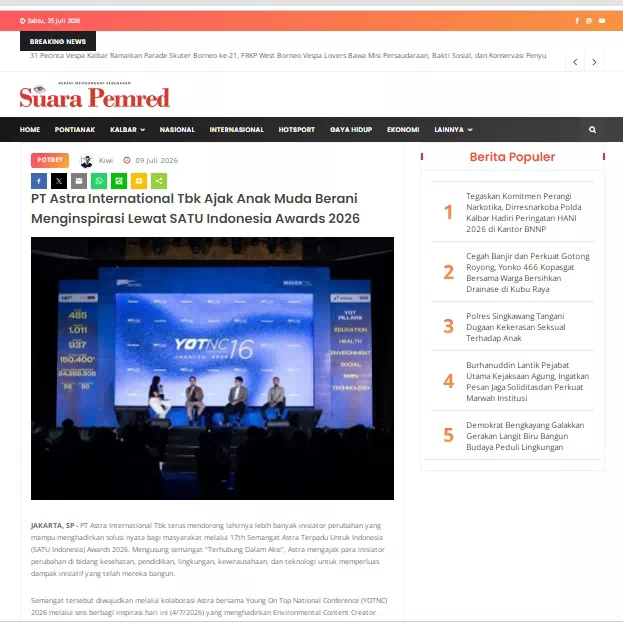Share article via dark green Line icon
The image size is (623, 624).
(119, 181)
